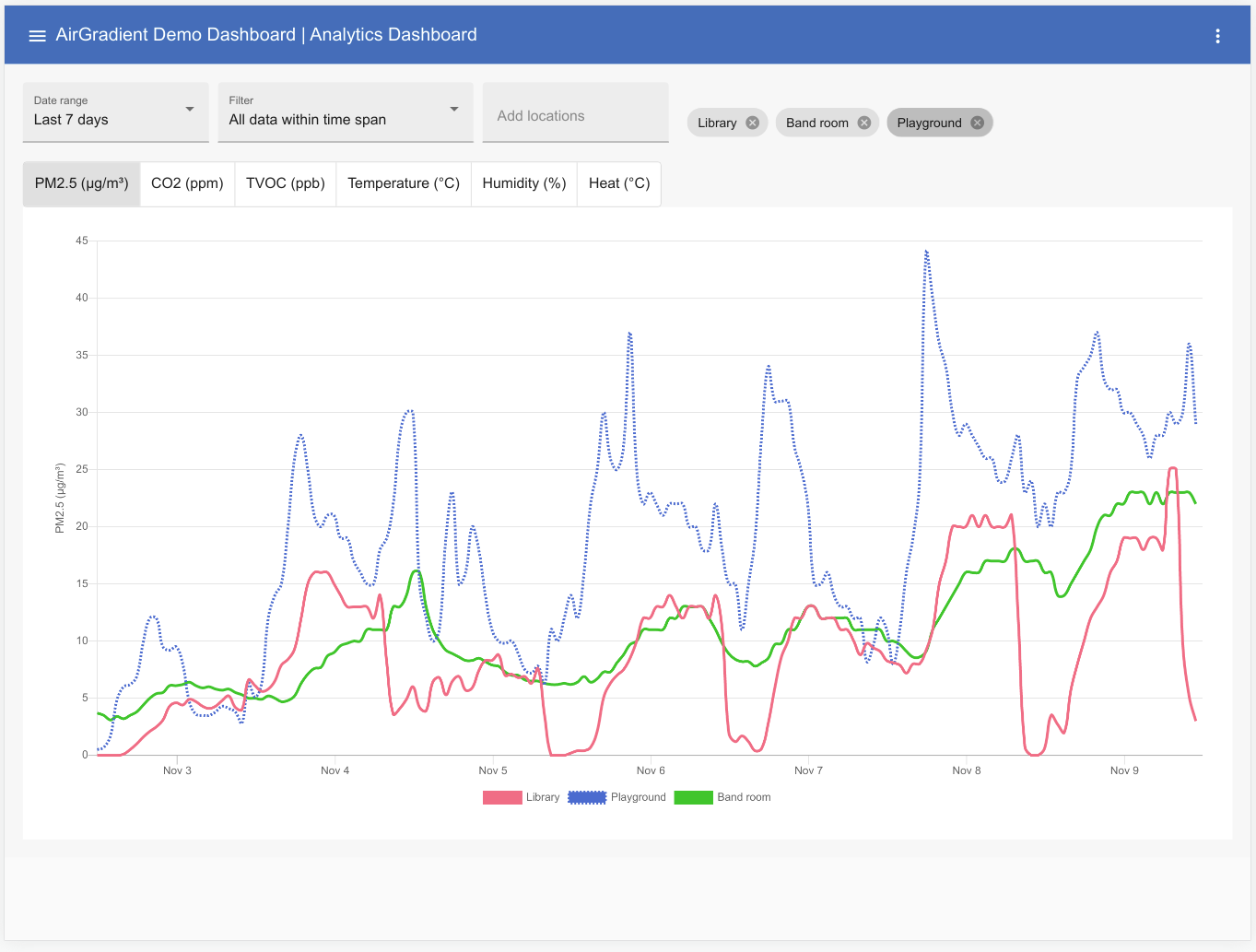The width and height of the screenshot is (1256, 952).
Task: Expand the Filter dropdown
Action: coord(345,112)
